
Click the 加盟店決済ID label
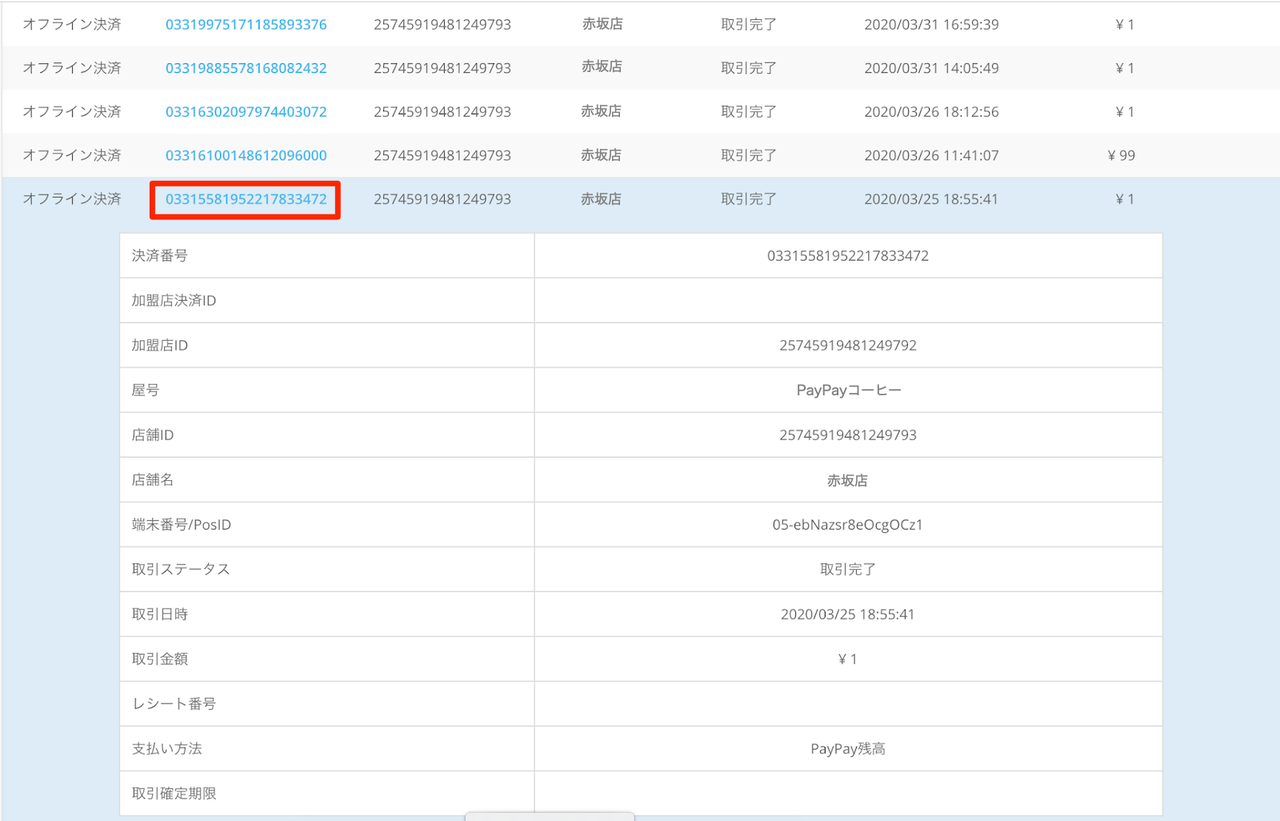click(x=174, y=300)
